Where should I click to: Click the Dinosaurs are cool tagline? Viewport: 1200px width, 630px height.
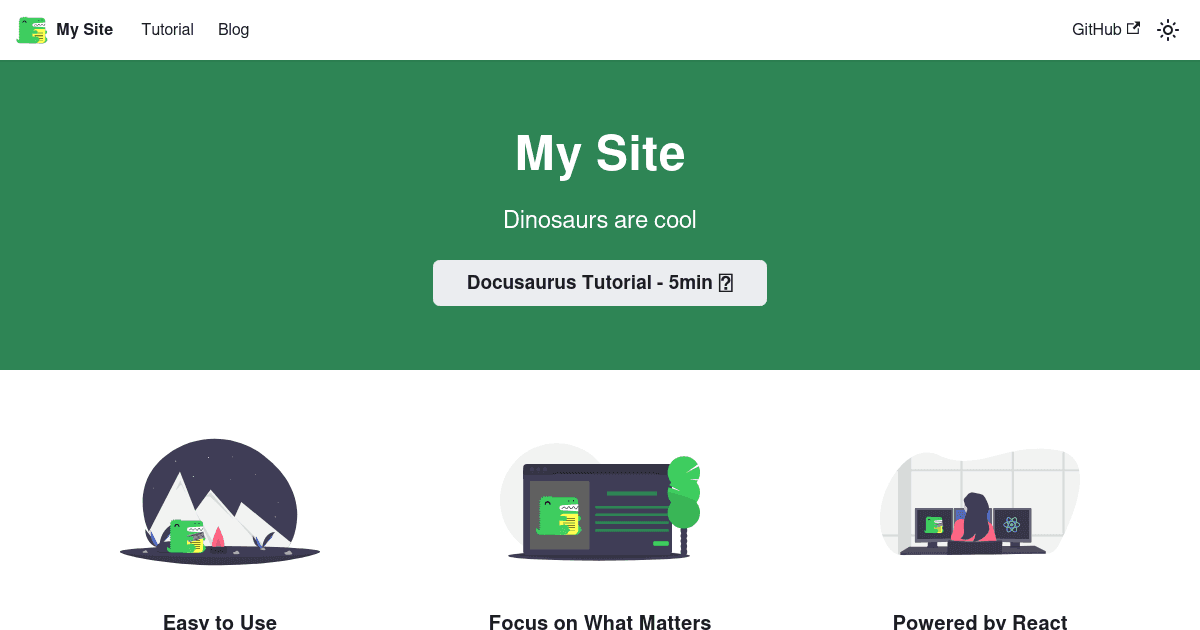(600, 220)
